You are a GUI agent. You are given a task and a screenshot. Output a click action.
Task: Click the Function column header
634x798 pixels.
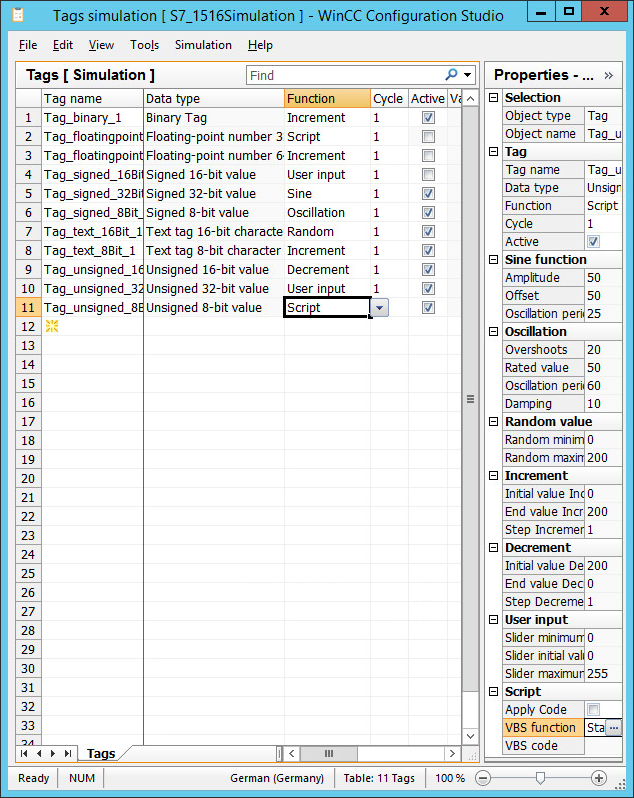coord(326,99)
